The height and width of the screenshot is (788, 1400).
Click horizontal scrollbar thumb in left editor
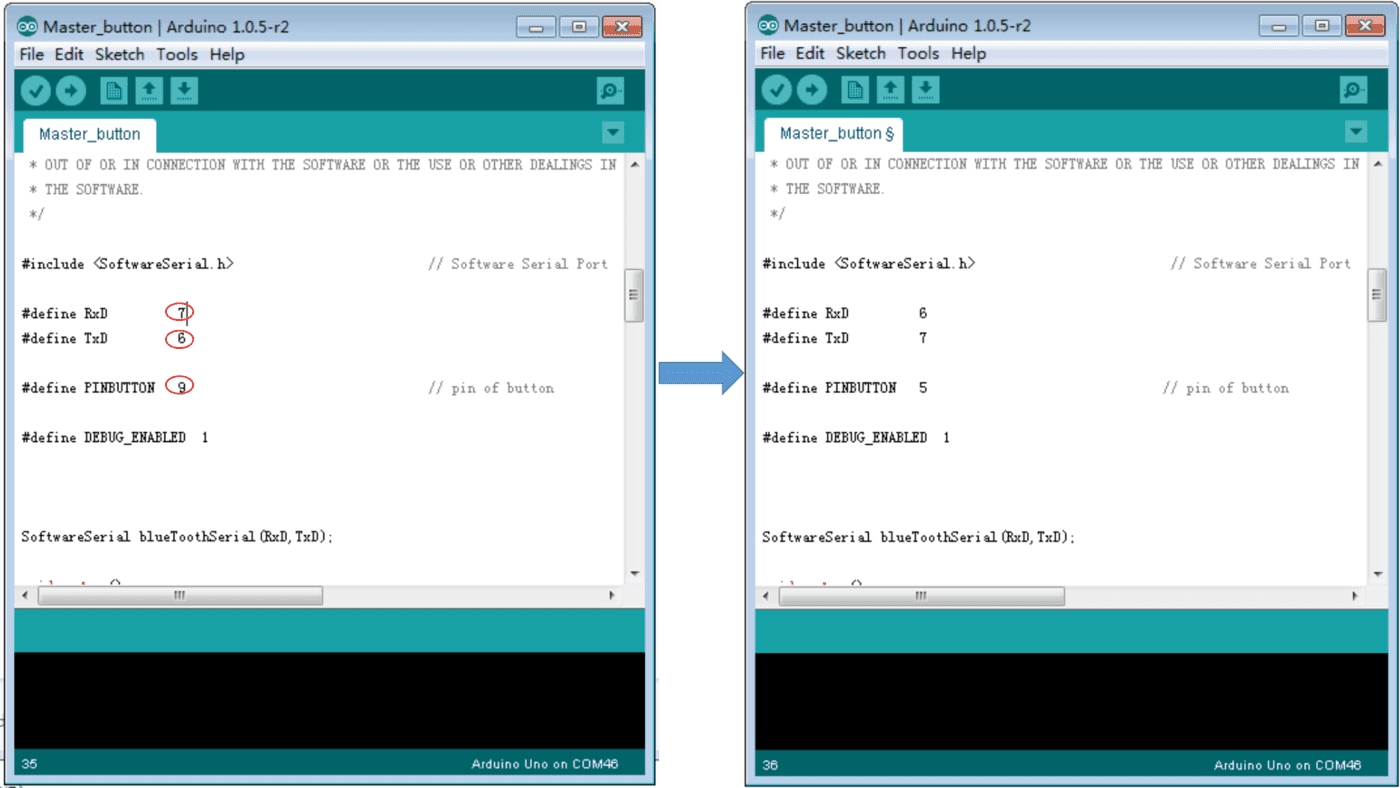point(180,595)
